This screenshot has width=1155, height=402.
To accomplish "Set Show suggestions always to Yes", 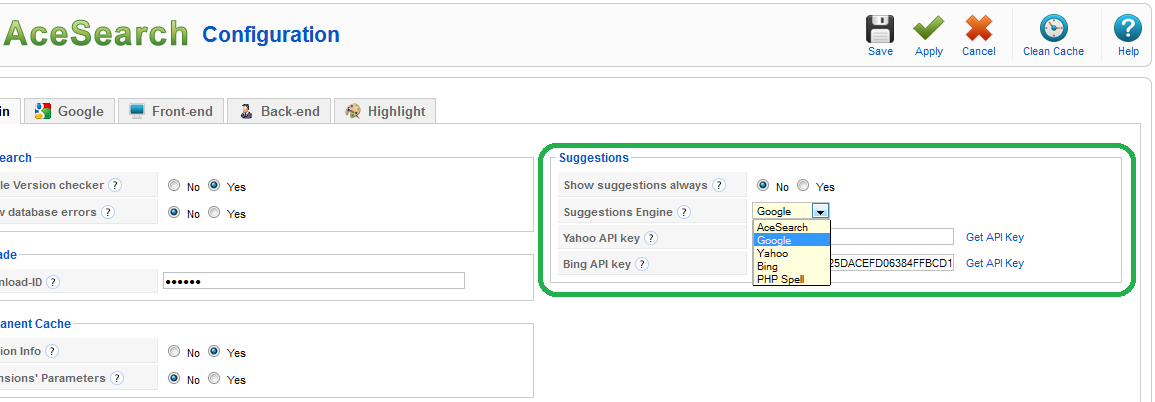I will click(803, 186).
